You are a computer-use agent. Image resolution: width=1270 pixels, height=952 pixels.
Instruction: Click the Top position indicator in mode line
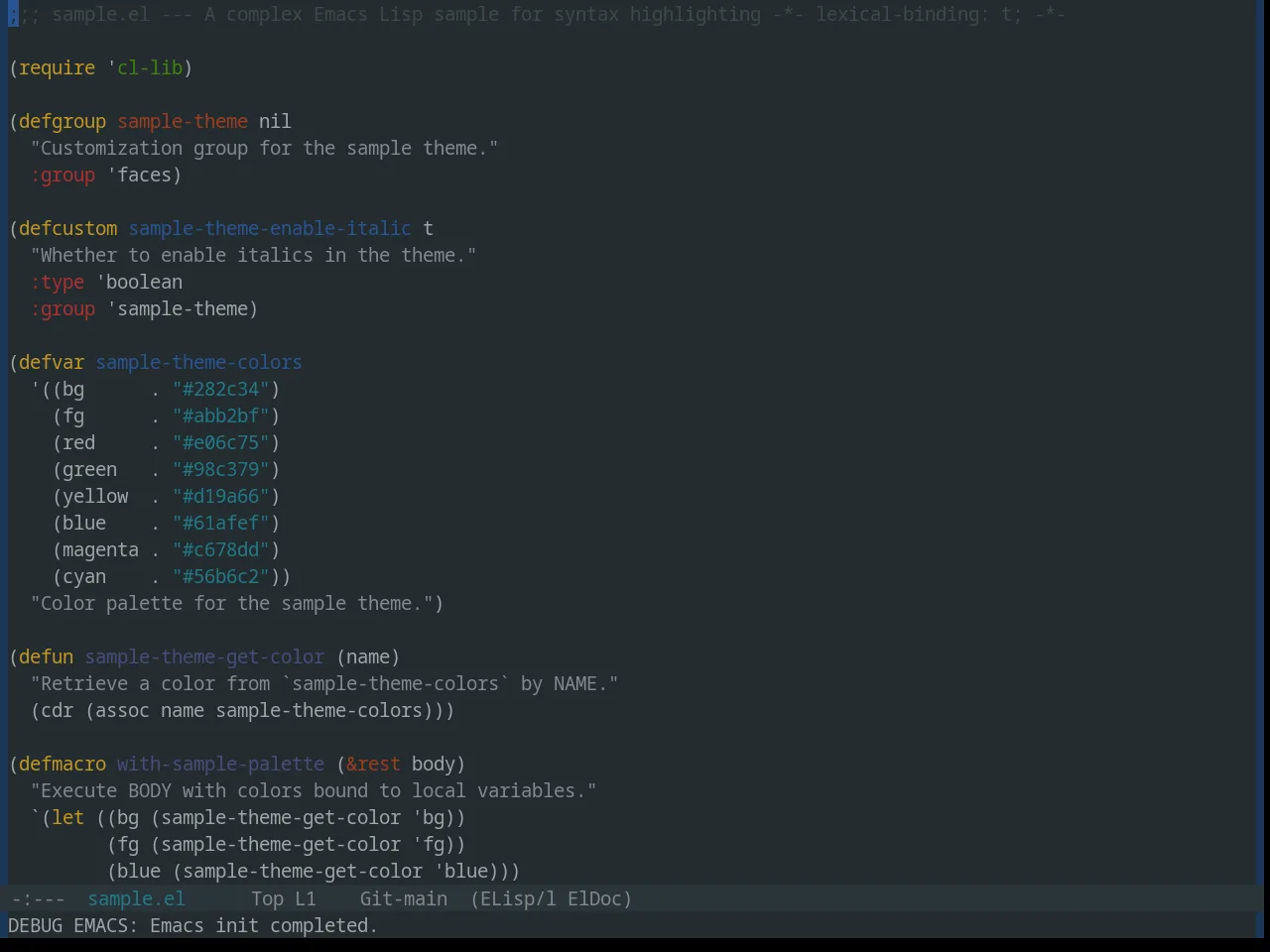(267, 898)
